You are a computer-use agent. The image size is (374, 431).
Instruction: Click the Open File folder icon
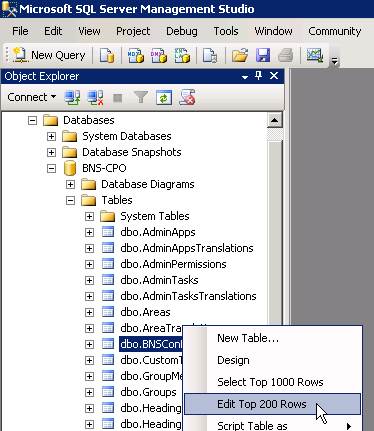click(x=240, y=55)
